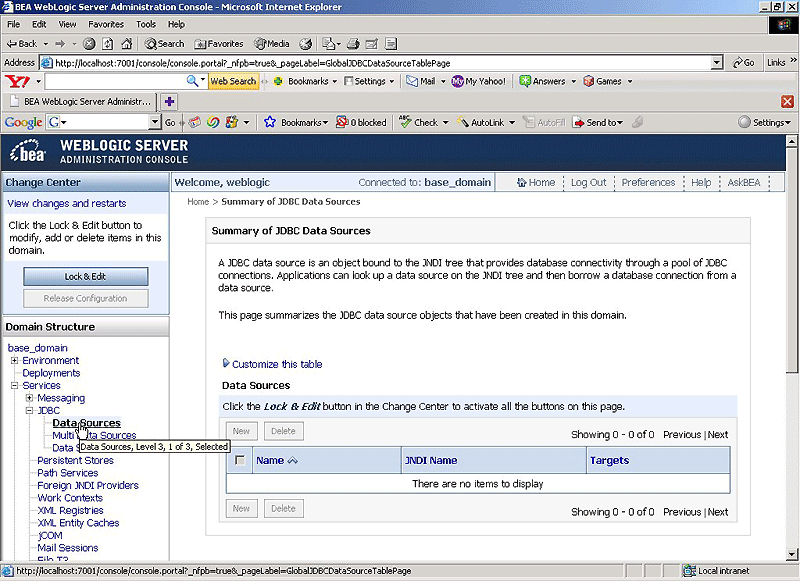Click the base_domain root node

pyautogui.click(x=37, y=348)
